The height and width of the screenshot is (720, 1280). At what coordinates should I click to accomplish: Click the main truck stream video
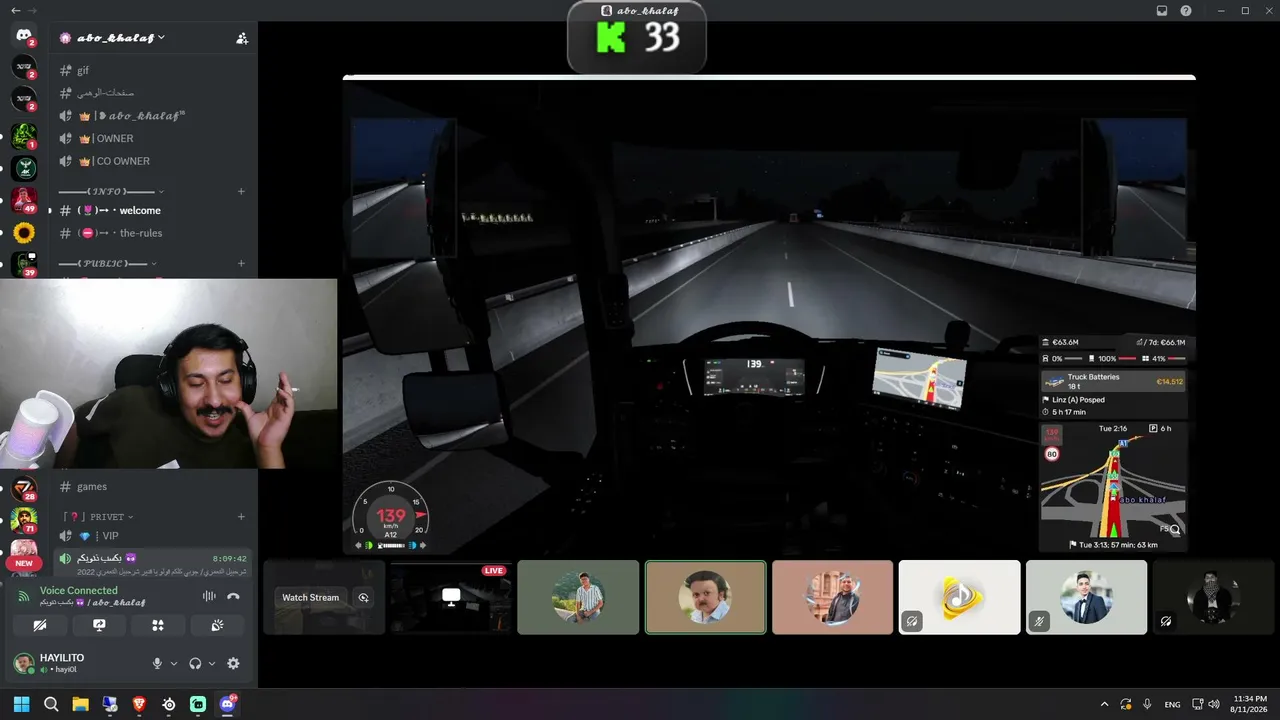769,315
